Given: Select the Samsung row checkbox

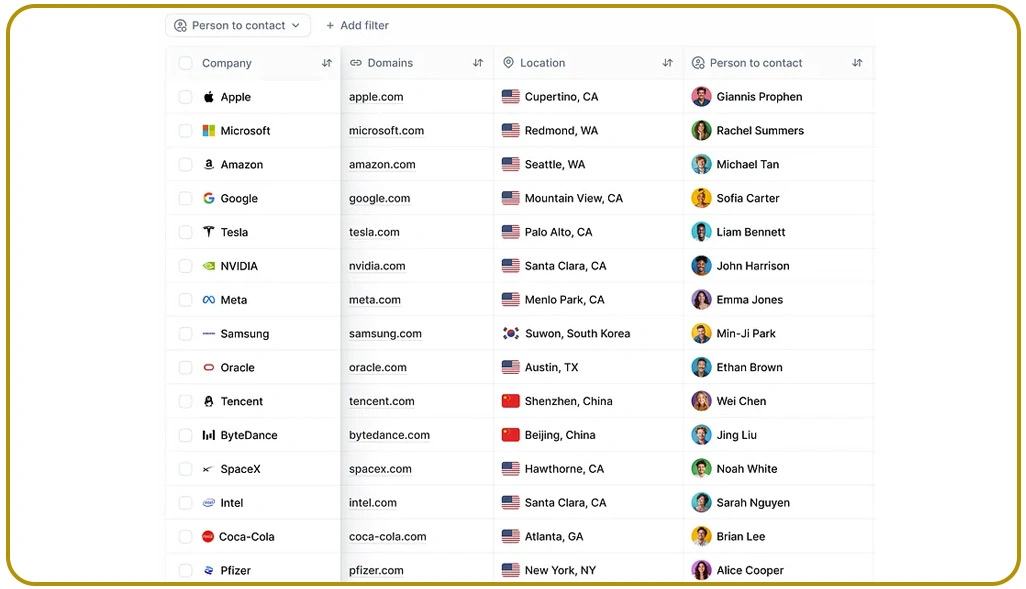Looking at the screenshot, I should pos(185,334).
